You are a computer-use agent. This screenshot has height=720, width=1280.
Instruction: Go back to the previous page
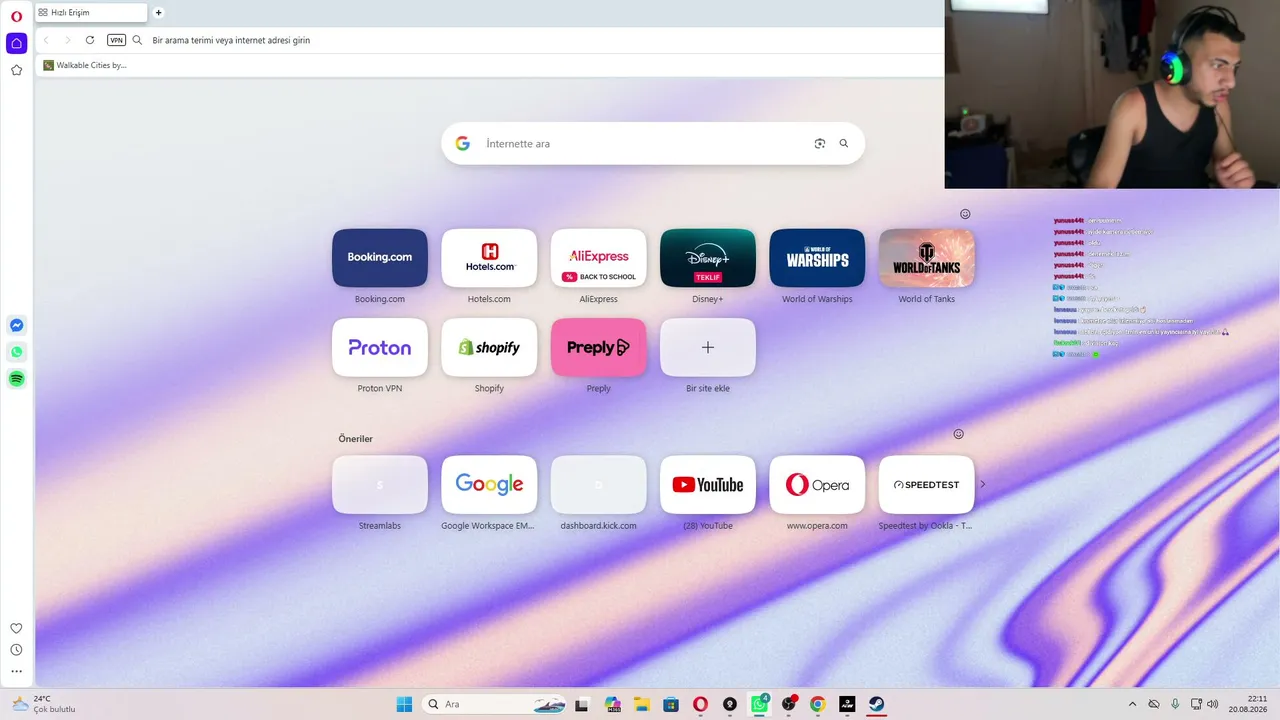click(x=46, y=40)
